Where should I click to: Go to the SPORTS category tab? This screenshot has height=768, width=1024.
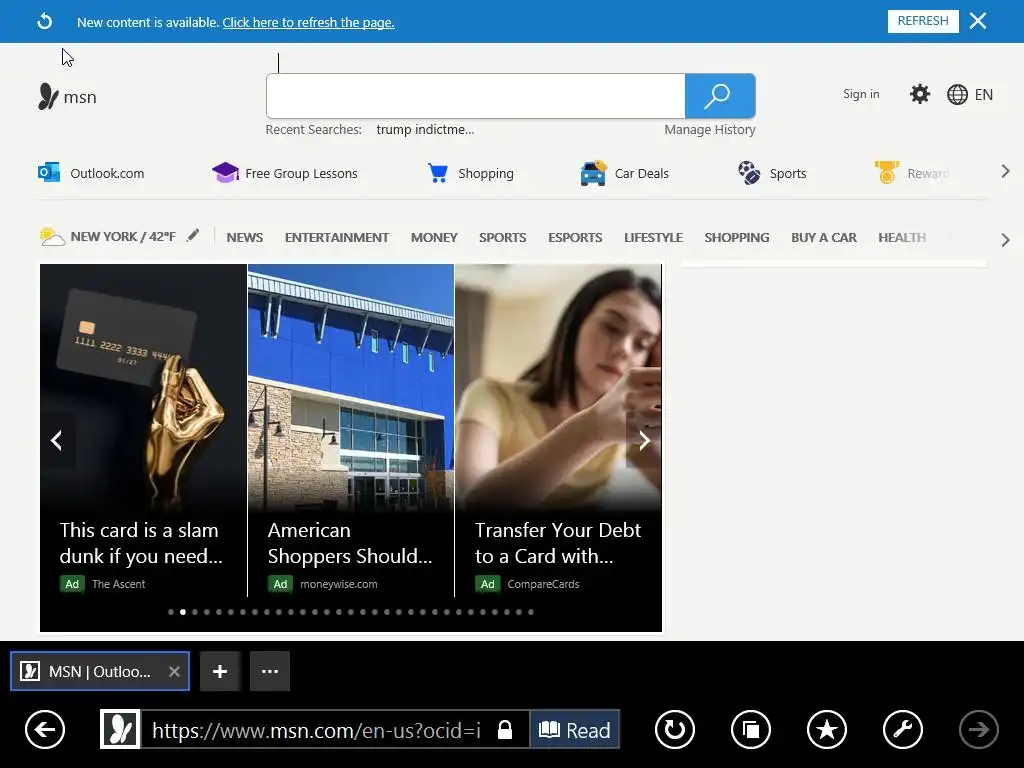coord(502,238)
